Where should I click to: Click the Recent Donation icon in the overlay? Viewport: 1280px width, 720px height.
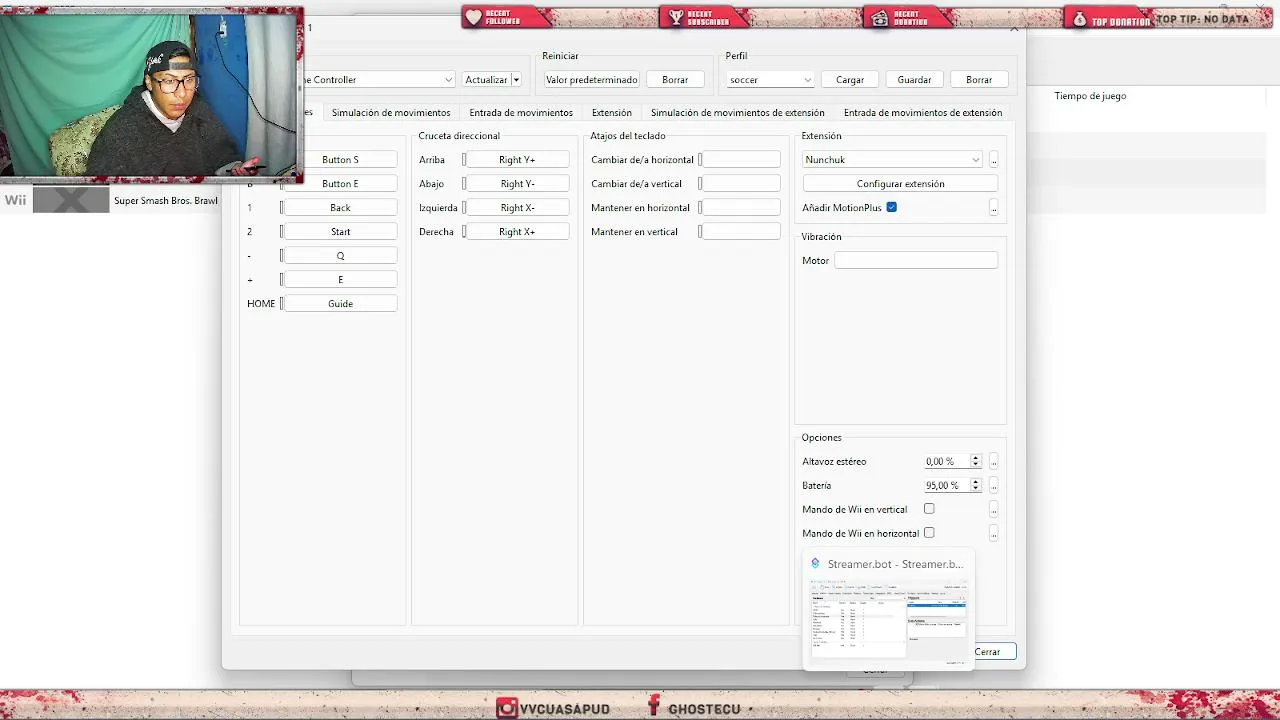tap(878, 17)
